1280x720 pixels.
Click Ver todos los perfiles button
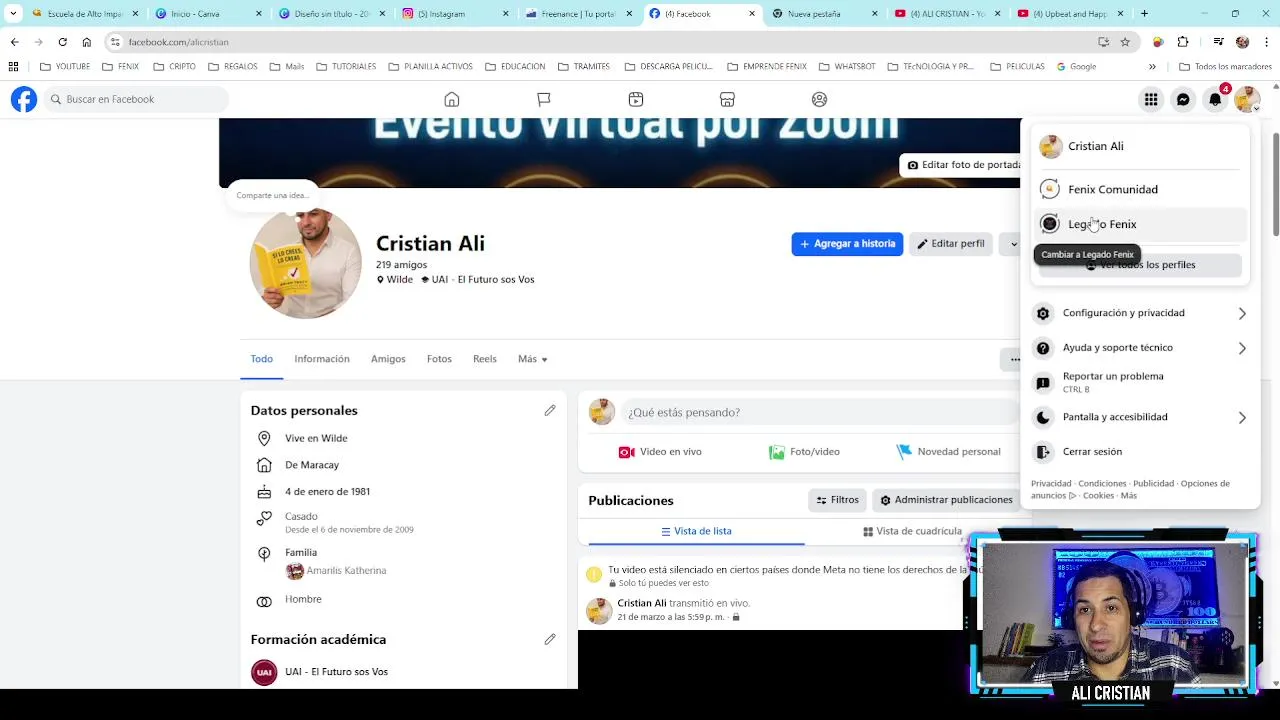click(x=1140, y=265)
